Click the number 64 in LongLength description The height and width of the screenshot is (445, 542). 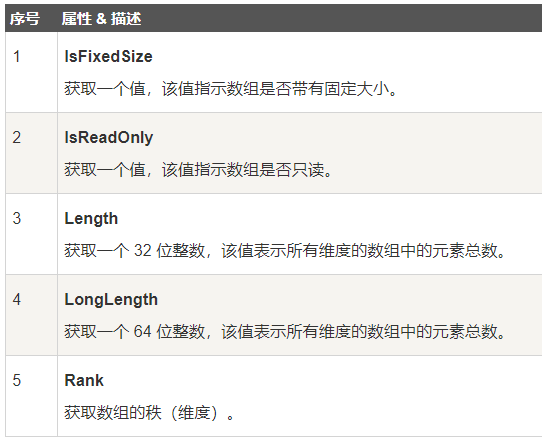point(143,332)
